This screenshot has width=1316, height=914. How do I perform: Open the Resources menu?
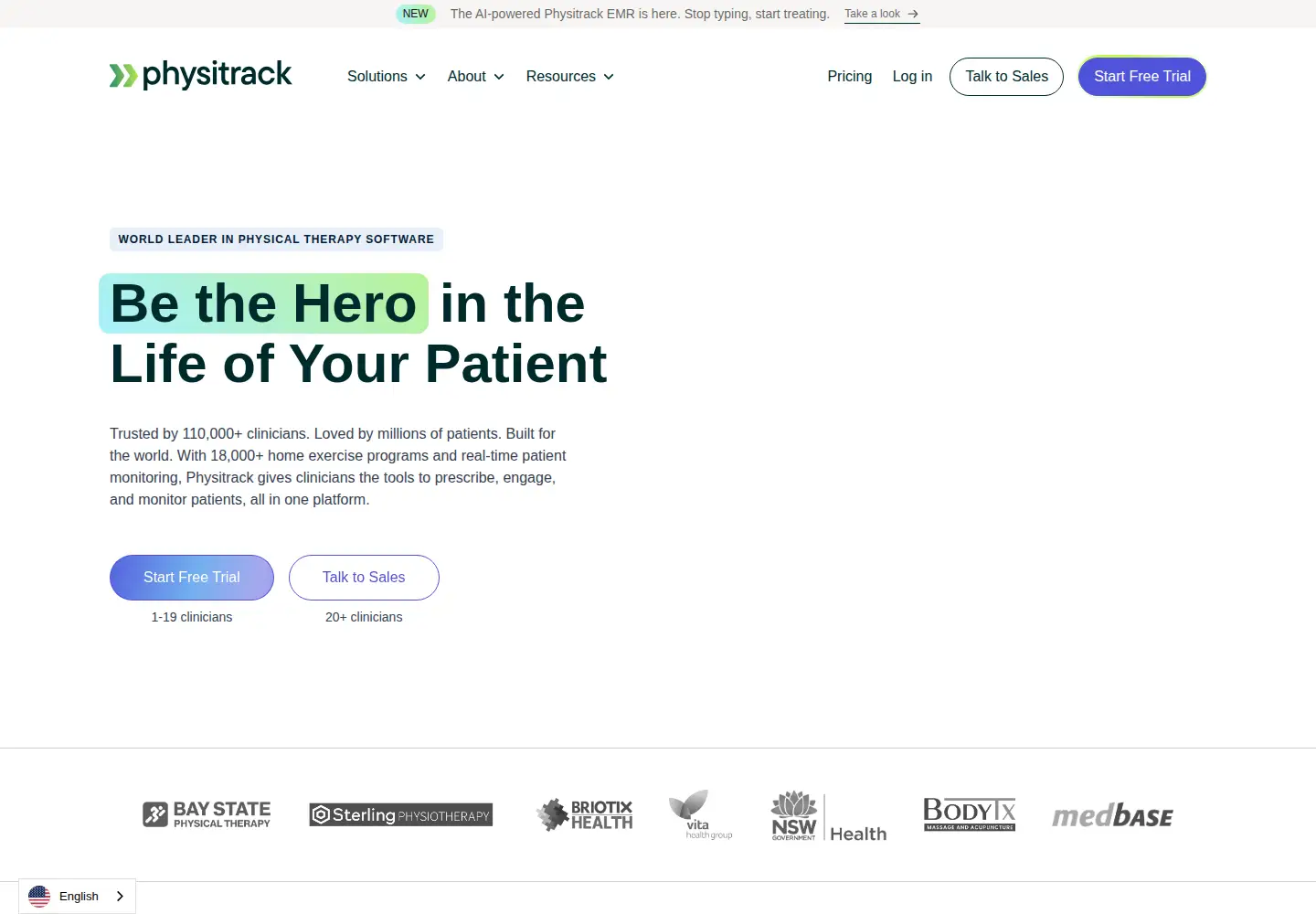coord(570,77)
